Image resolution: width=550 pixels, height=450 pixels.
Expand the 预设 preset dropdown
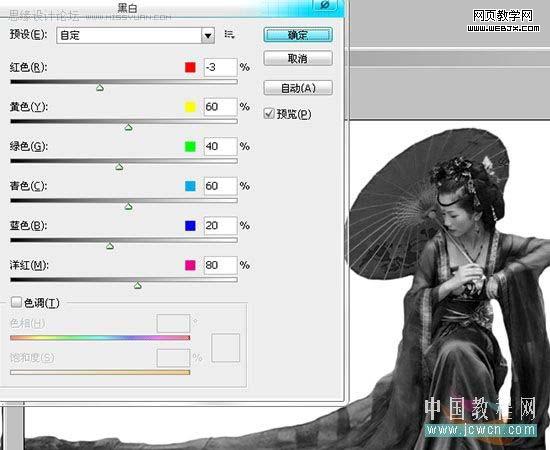point(208,36)
